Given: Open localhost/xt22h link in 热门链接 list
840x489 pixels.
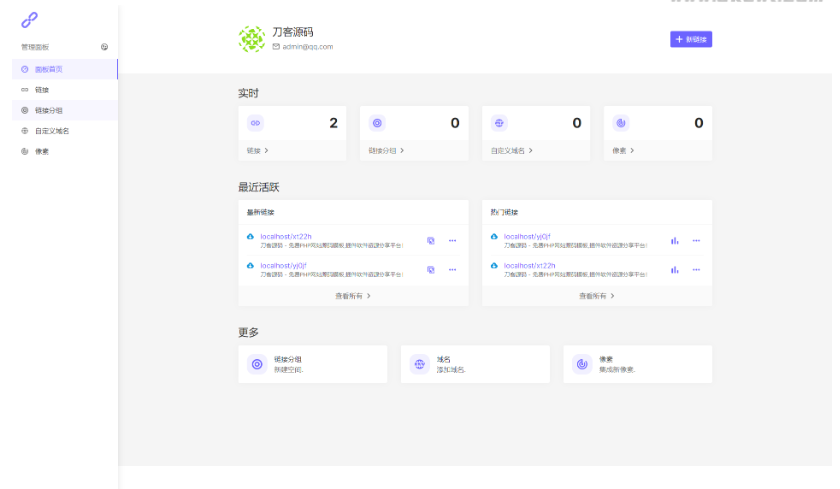Looking at the screenshot, I should [x=530, y=265].
